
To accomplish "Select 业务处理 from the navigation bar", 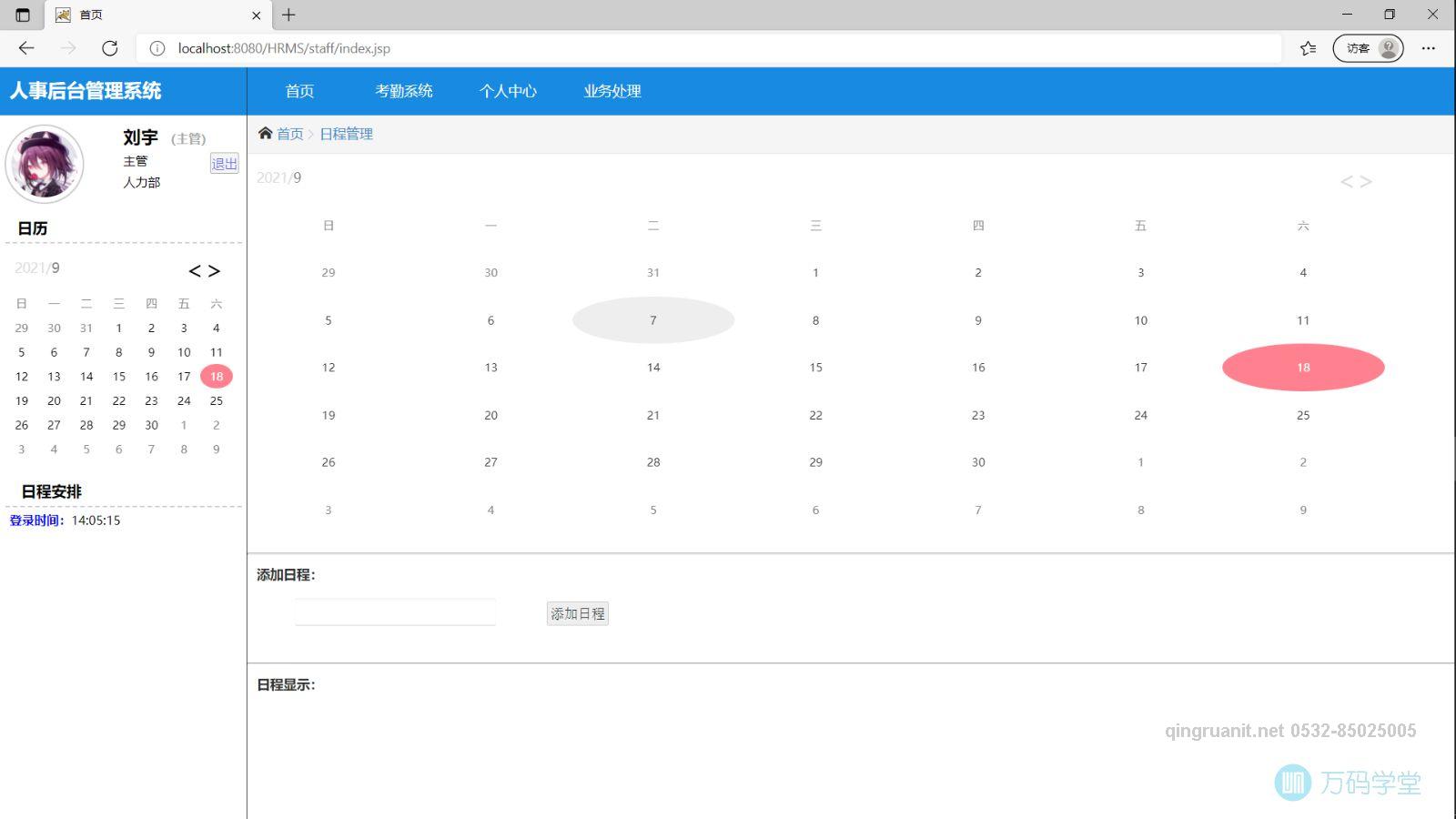I will tap(610, 91).
